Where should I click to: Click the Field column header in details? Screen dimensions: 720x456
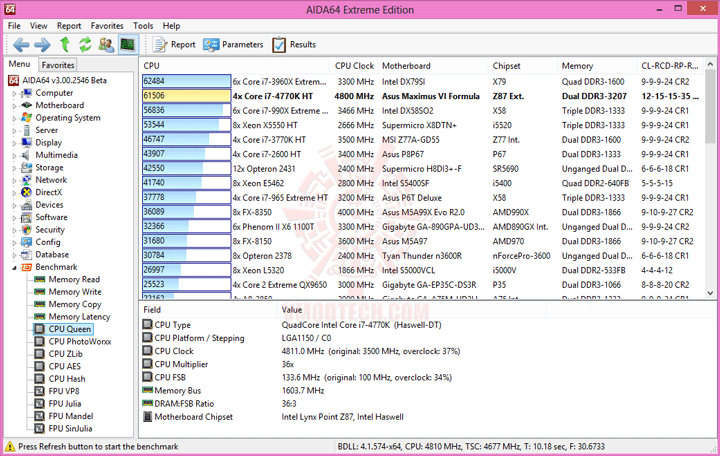point(208,310)
